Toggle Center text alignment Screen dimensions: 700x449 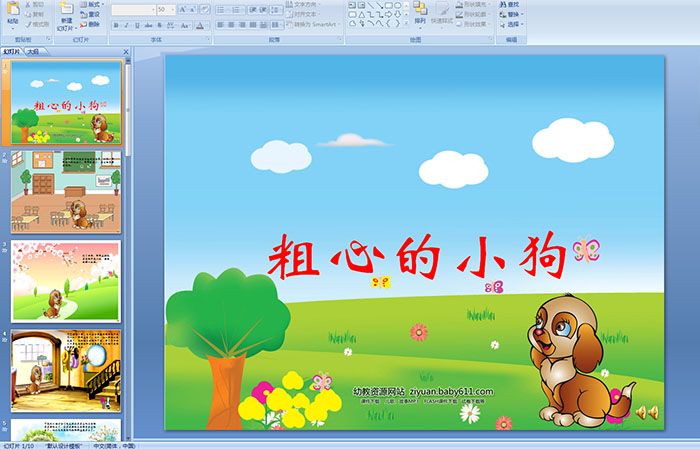(x=231, y=25)
